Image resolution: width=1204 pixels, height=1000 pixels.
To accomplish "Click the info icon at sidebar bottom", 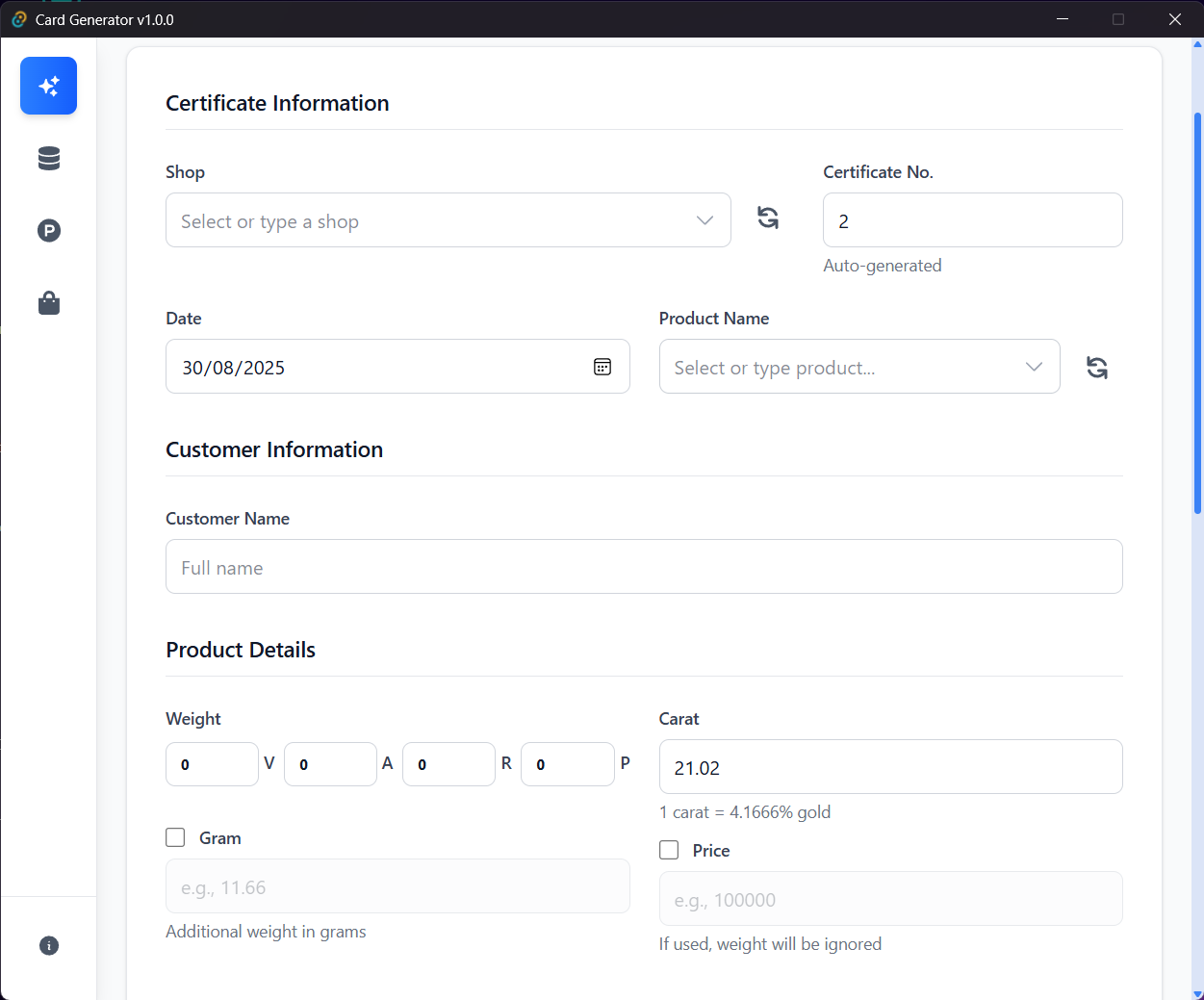I will [x=48, y=945].
